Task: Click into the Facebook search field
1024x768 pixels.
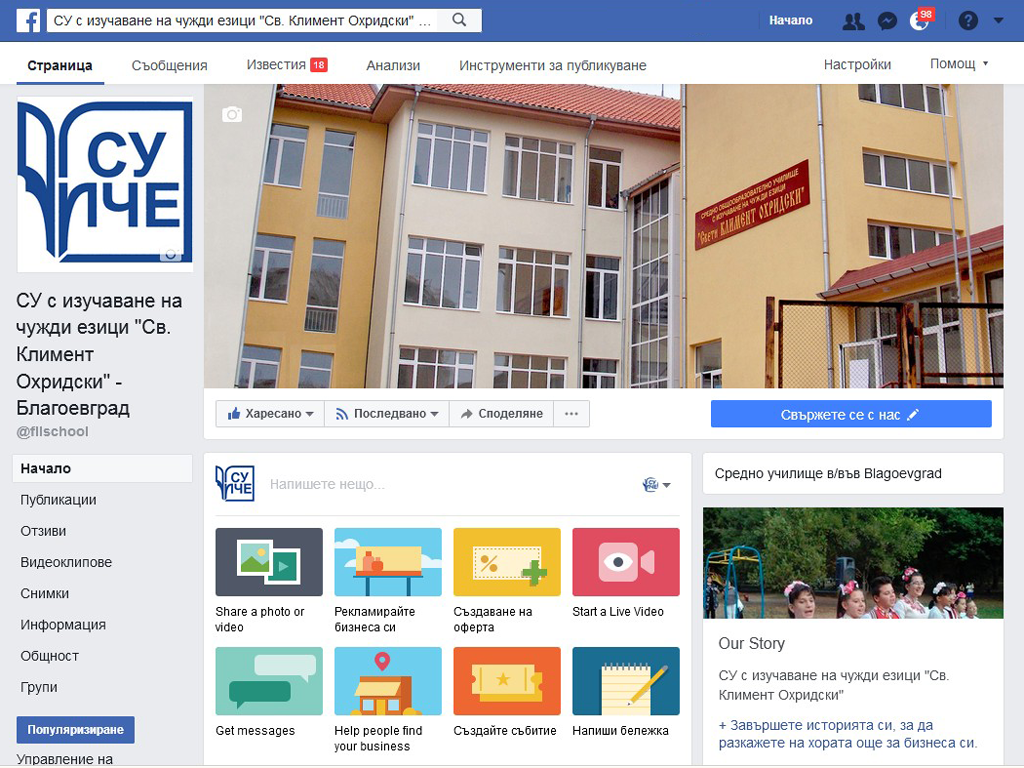Action: 242,20
